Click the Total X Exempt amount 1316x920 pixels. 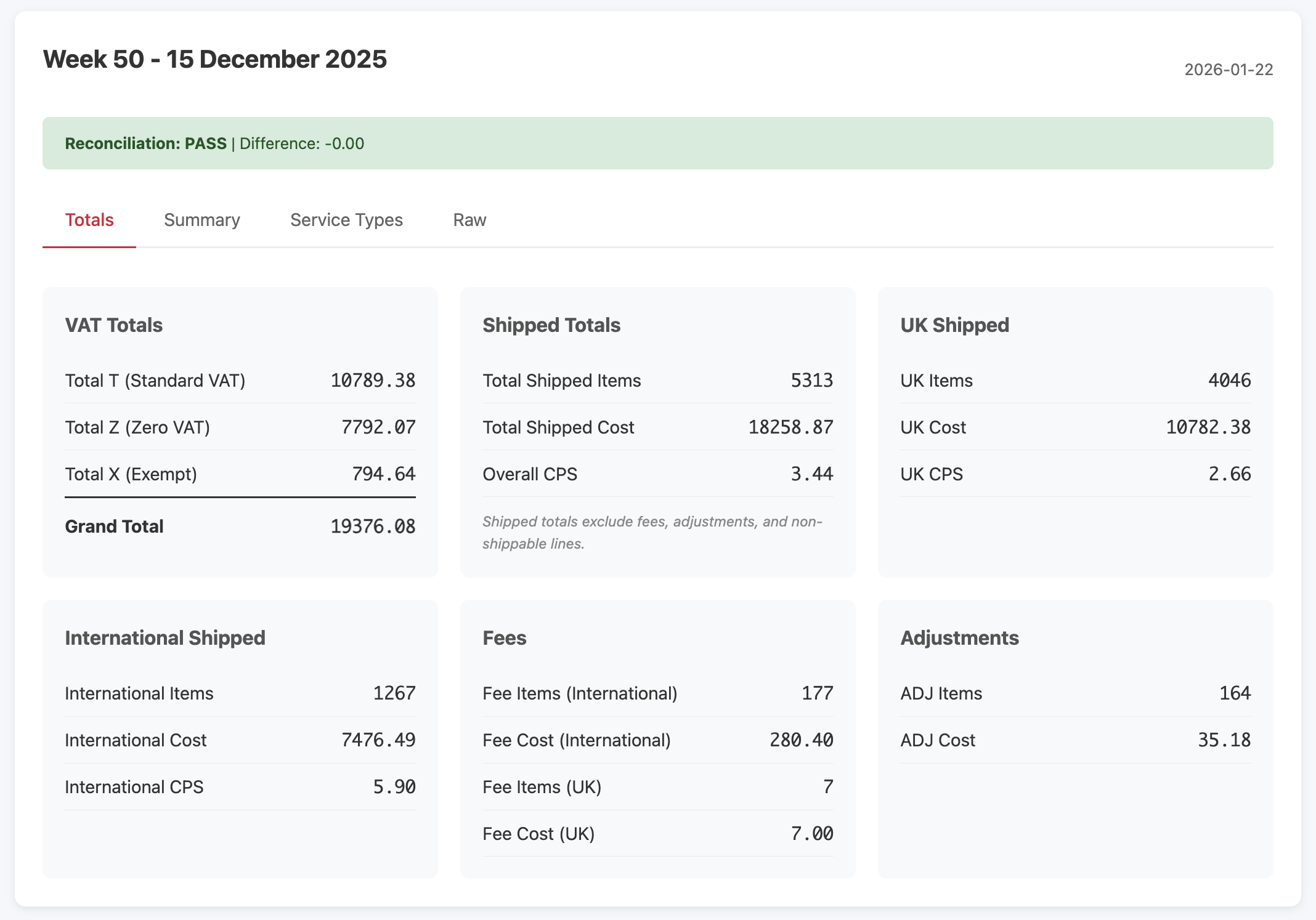pyautogui.click(x=383, y=474)
